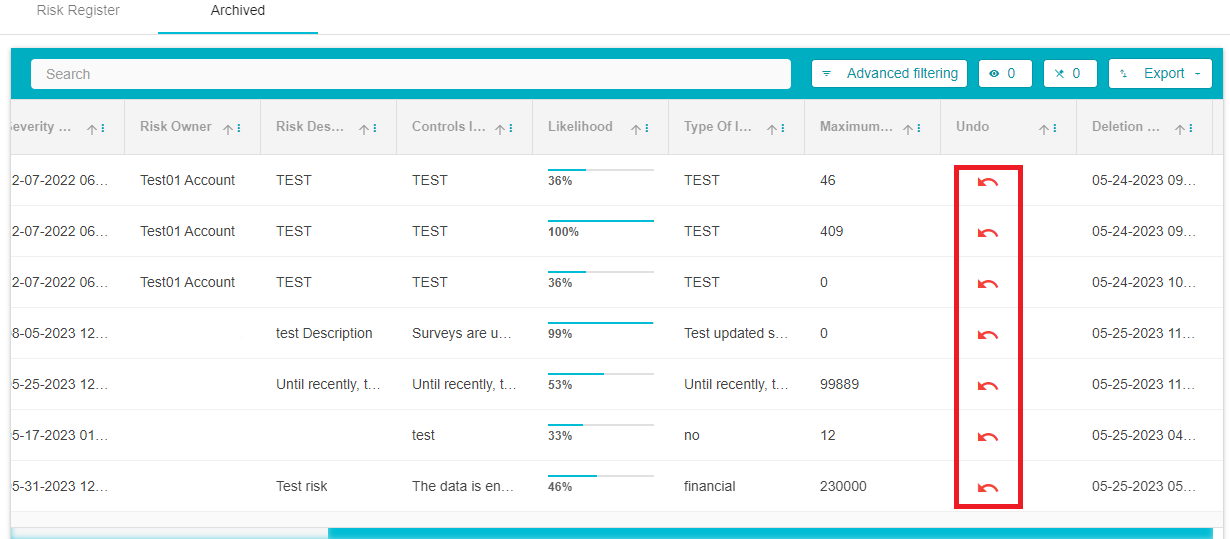1230x539 pixels.
Task: Open column menu for Undo header
Action: pyautogui.click(x=1055, y=129)
